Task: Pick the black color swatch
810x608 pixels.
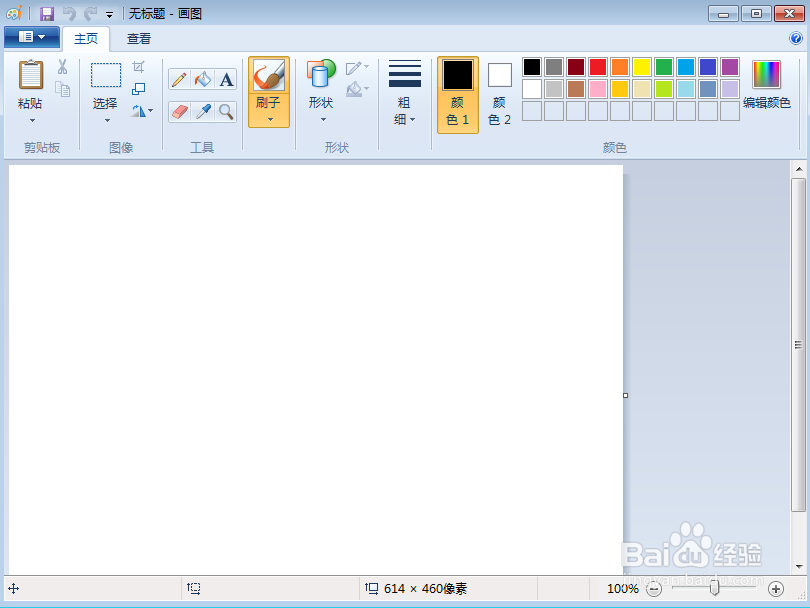Action: pyautogui.click(x=532, y=67)
